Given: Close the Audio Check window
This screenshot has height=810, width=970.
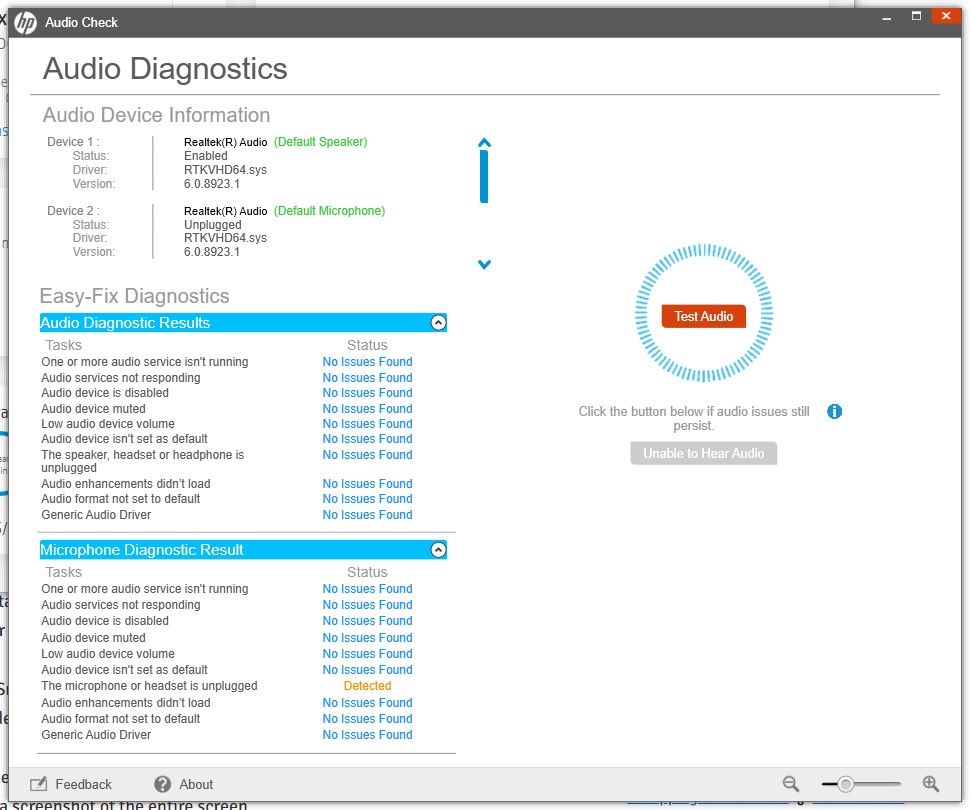Looking at the screenshot, I should pyautogui.click(x=946, y=16).
